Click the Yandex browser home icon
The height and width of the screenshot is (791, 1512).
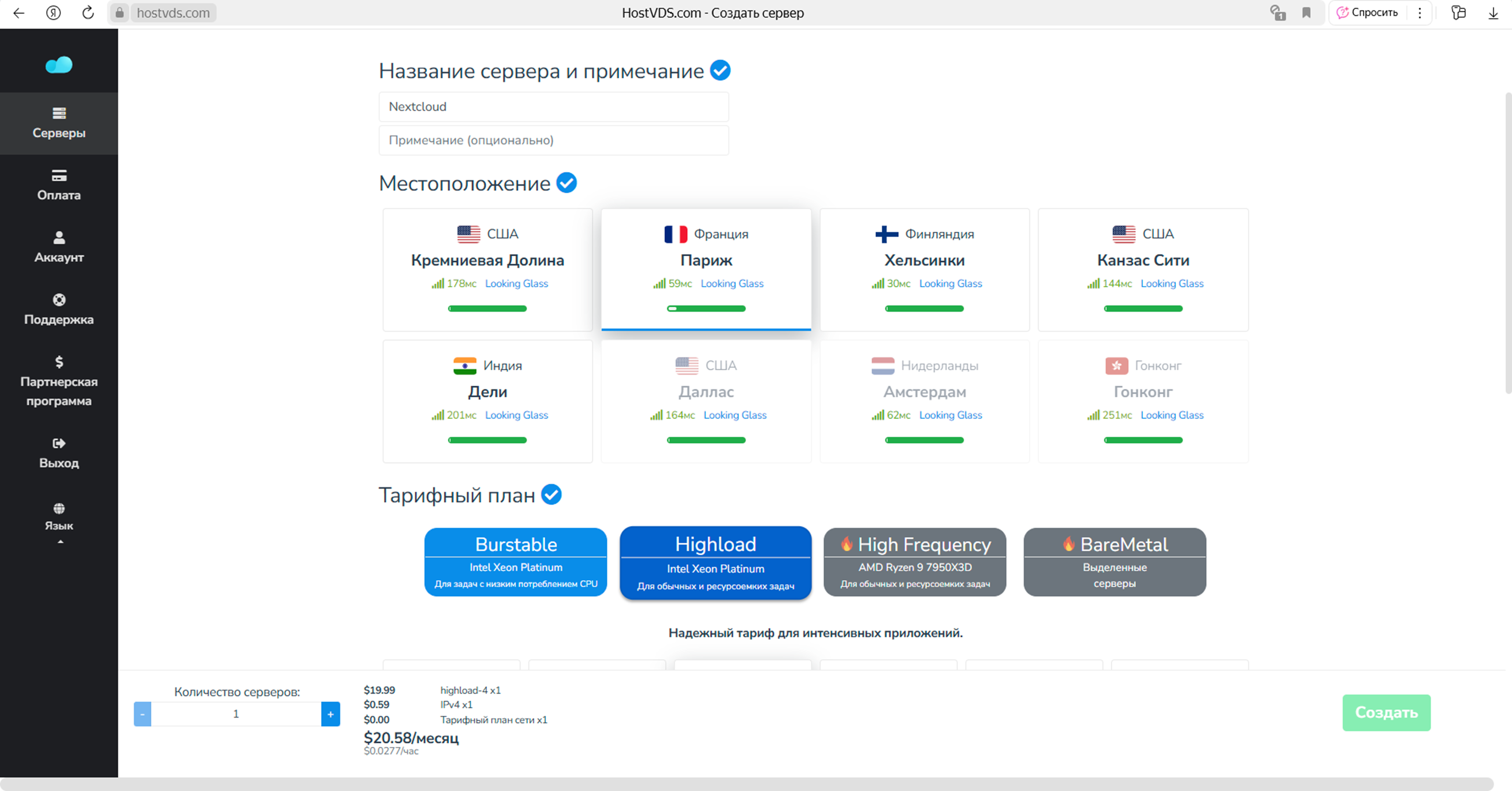53,13
